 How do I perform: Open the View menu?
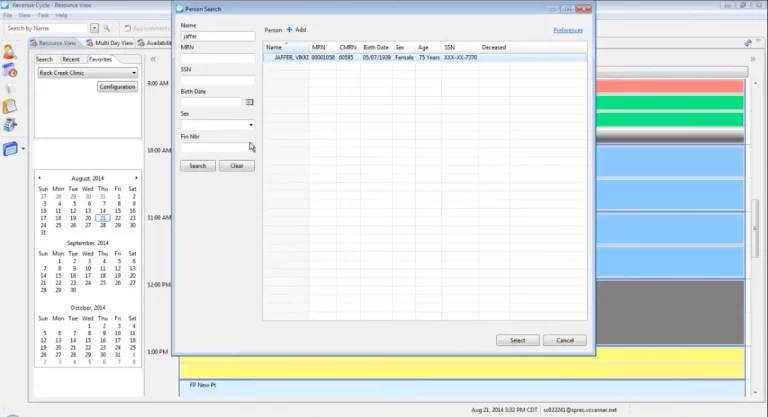(x=24, y=16)
